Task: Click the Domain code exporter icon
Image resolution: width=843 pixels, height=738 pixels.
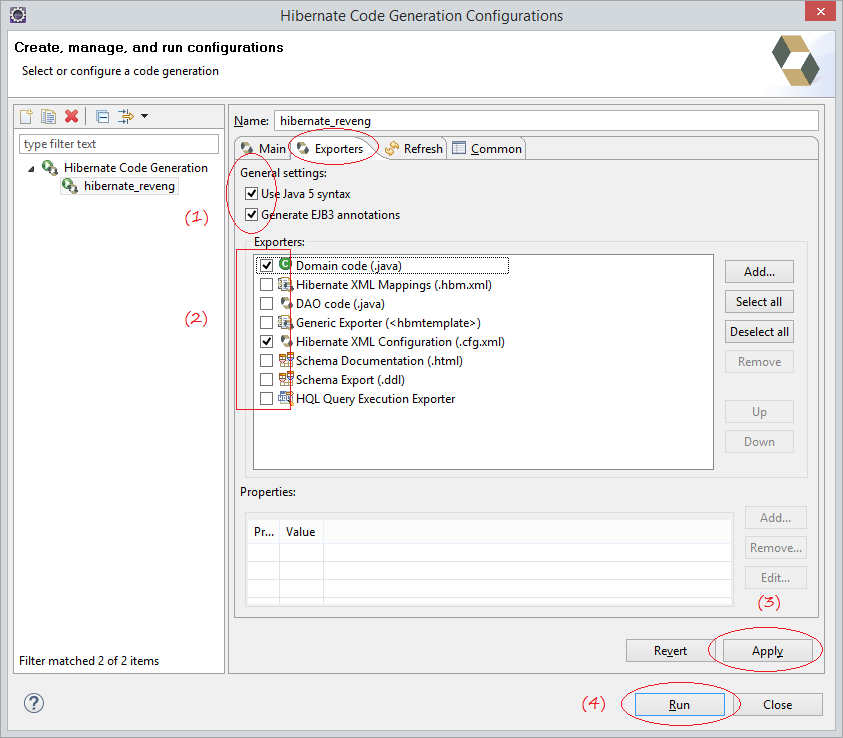Action: [285, 264]
